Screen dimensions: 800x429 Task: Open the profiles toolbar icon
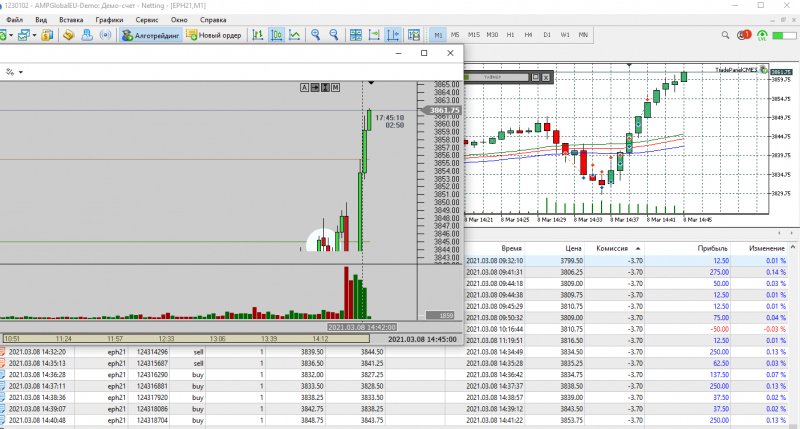[23, 35]
